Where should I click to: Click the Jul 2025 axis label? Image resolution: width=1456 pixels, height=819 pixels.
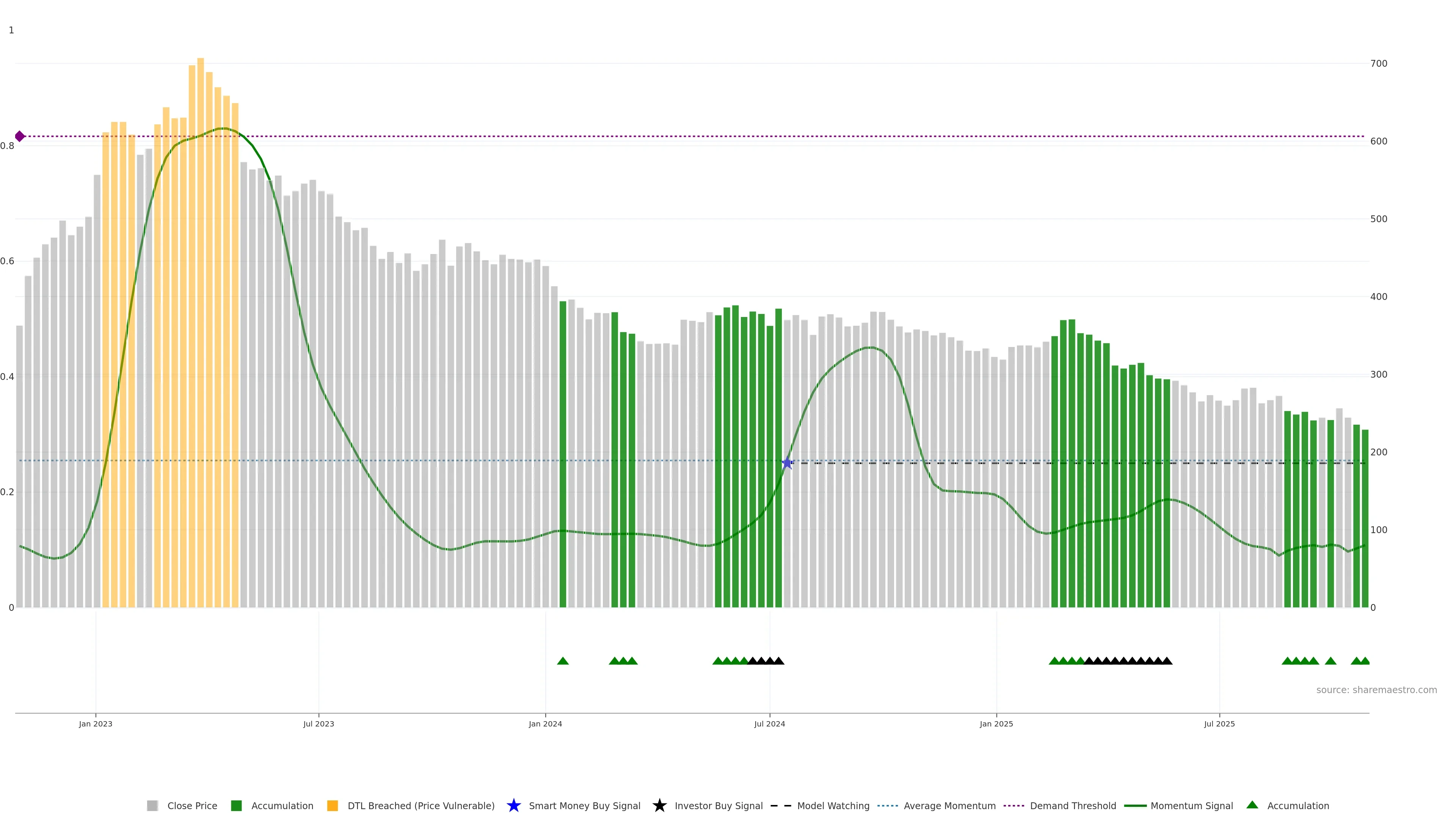pos(1219,723)
